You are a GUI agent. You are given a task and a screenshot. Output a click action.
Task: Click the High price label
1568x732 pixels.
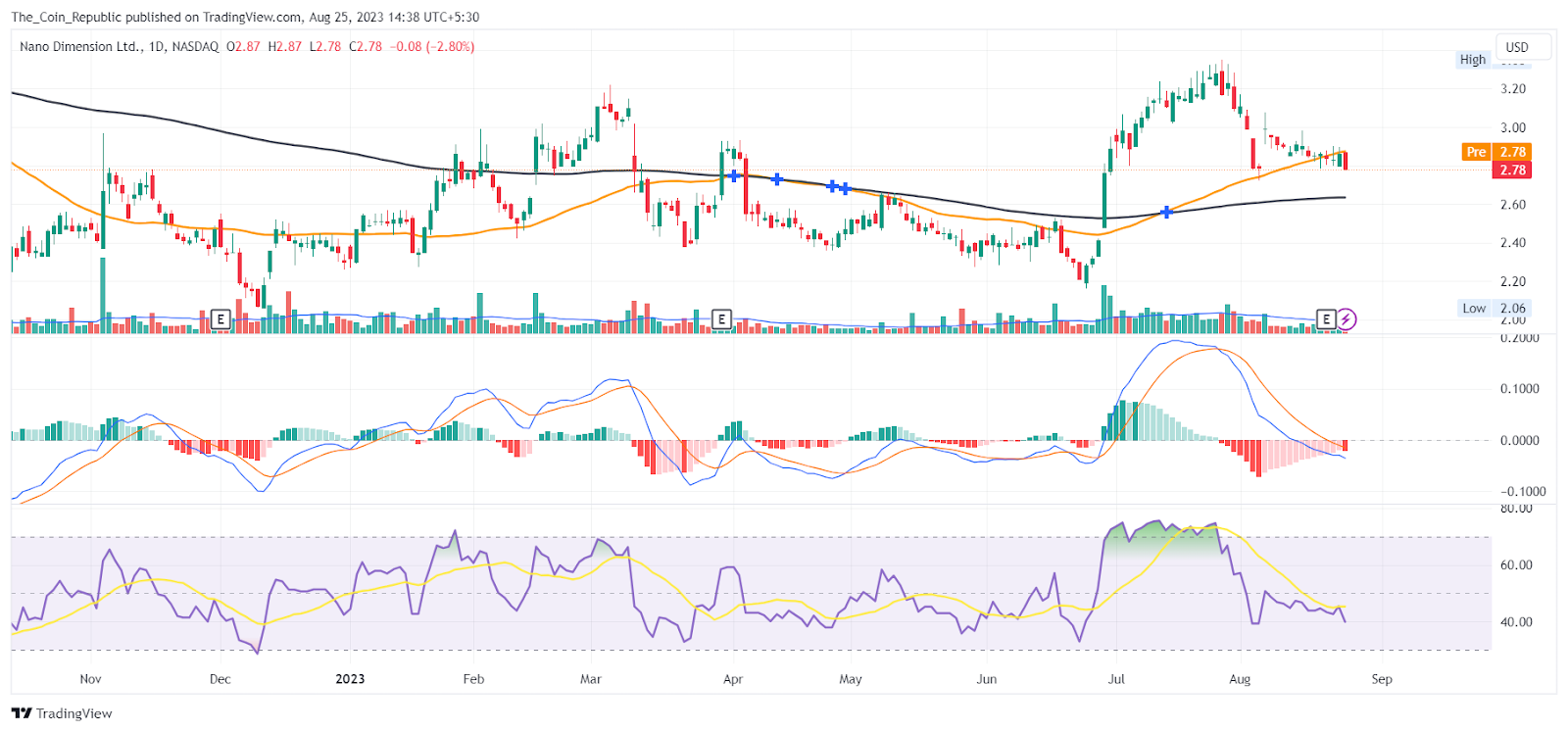pos(1473,60)
